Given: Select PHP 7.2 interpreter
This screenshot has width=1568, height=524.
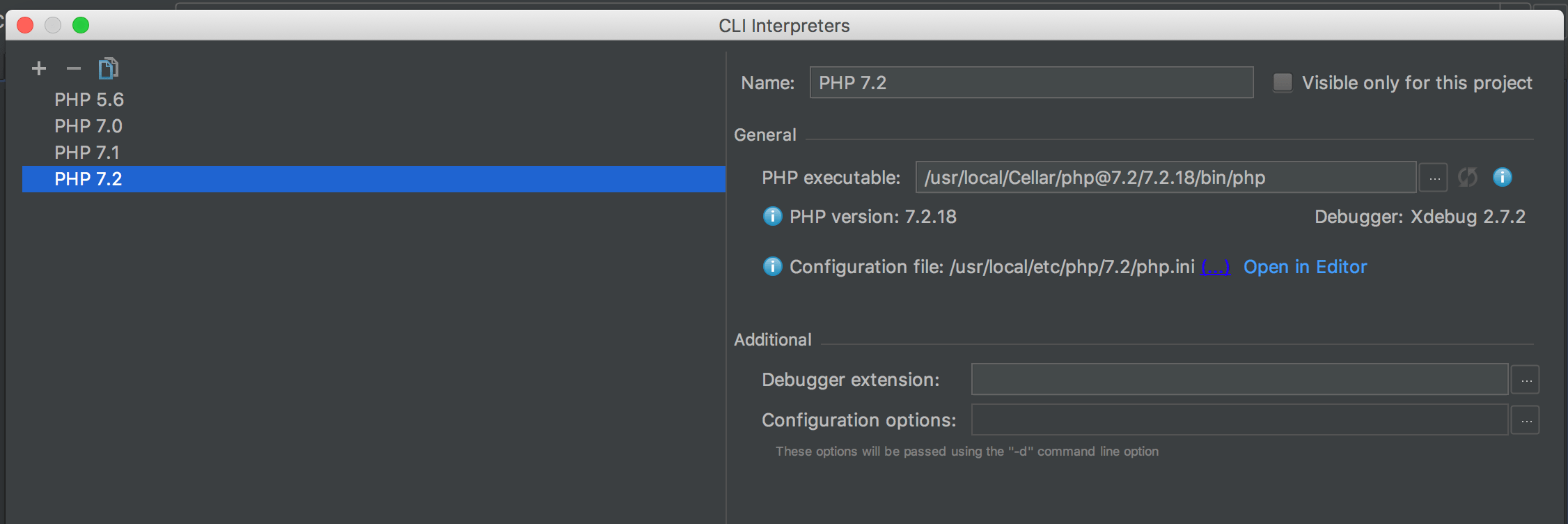Looking at the screenshot, I should click(x=374, y=179).
